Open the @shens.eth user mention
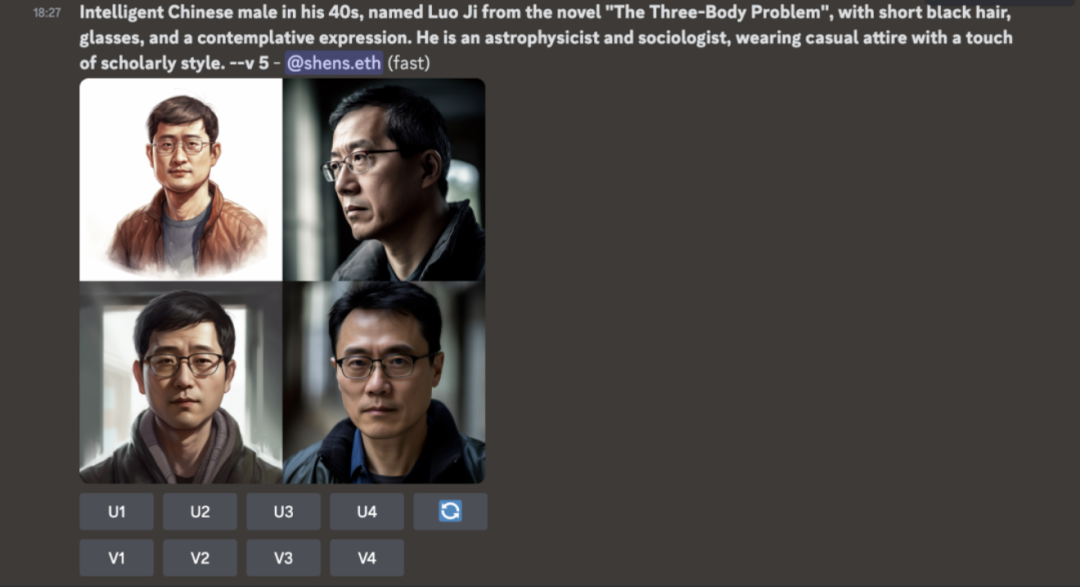1080x587 pixels. pyautogui.click(x=333, y=63)
